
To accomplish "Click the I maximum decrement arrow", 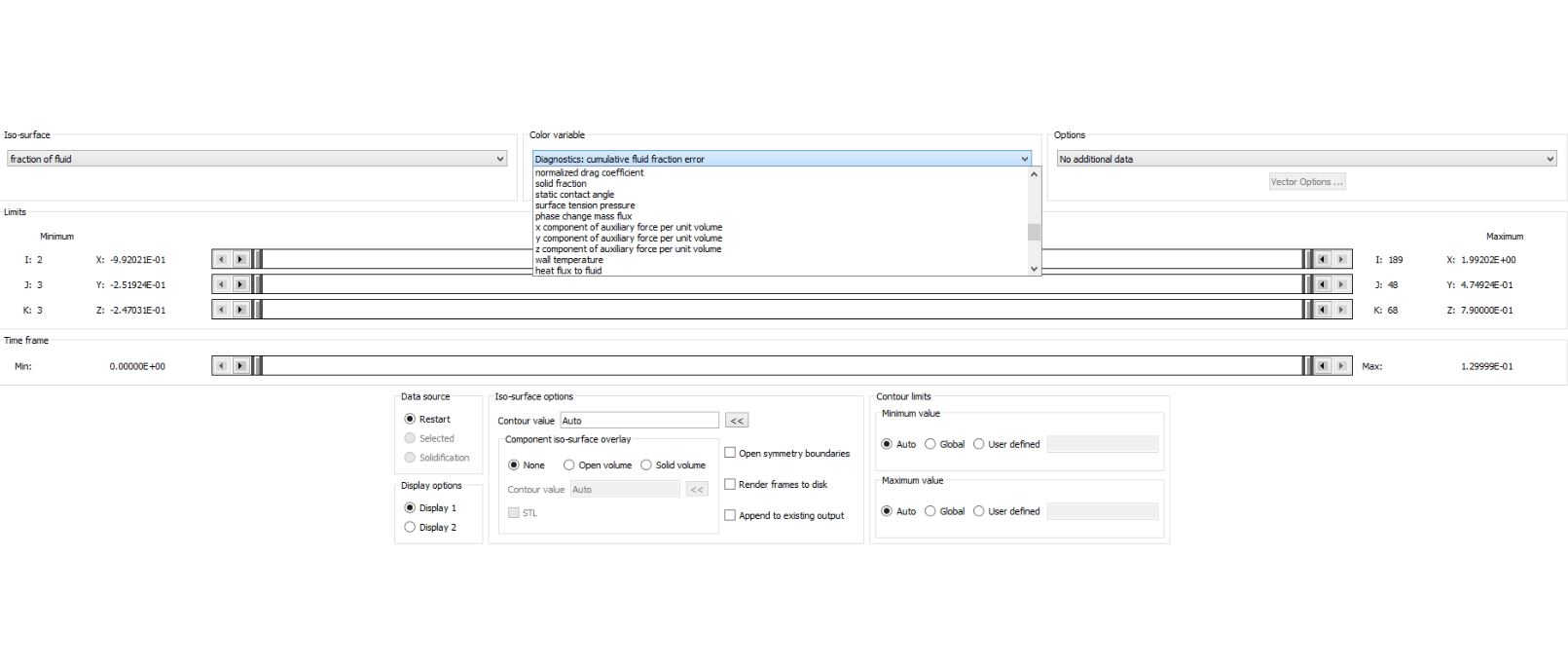I will click(1322, 259).
